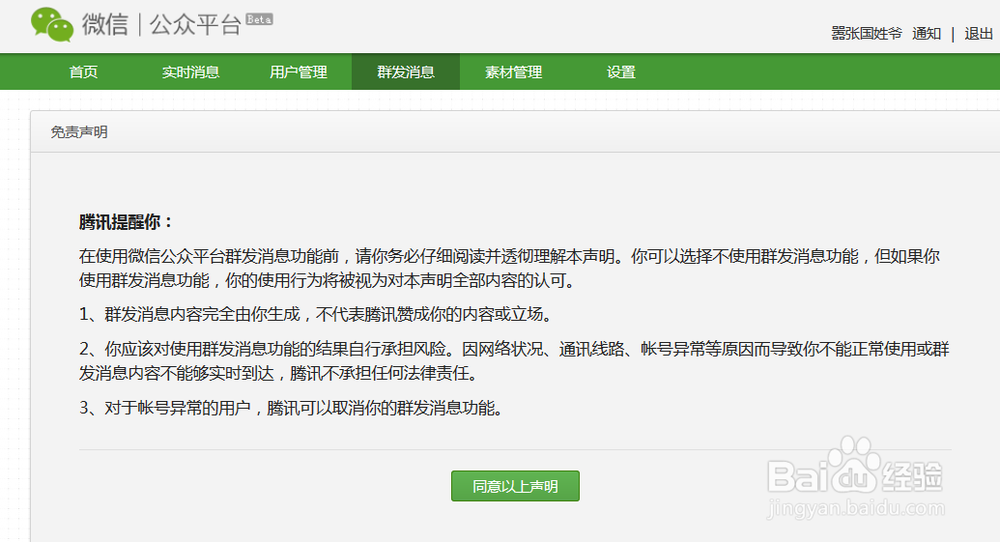Click the WeChat logo icon
This screenshot has height=542, width=1000.
[x=52, y=25]
